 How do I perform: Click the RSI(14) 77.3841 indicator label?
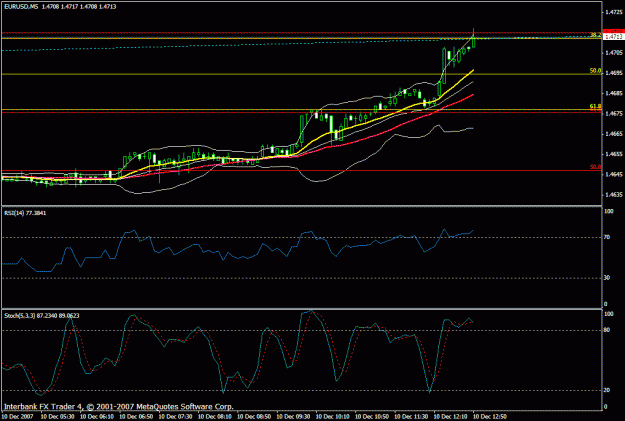pyautogui.click(x=25, y=213)
